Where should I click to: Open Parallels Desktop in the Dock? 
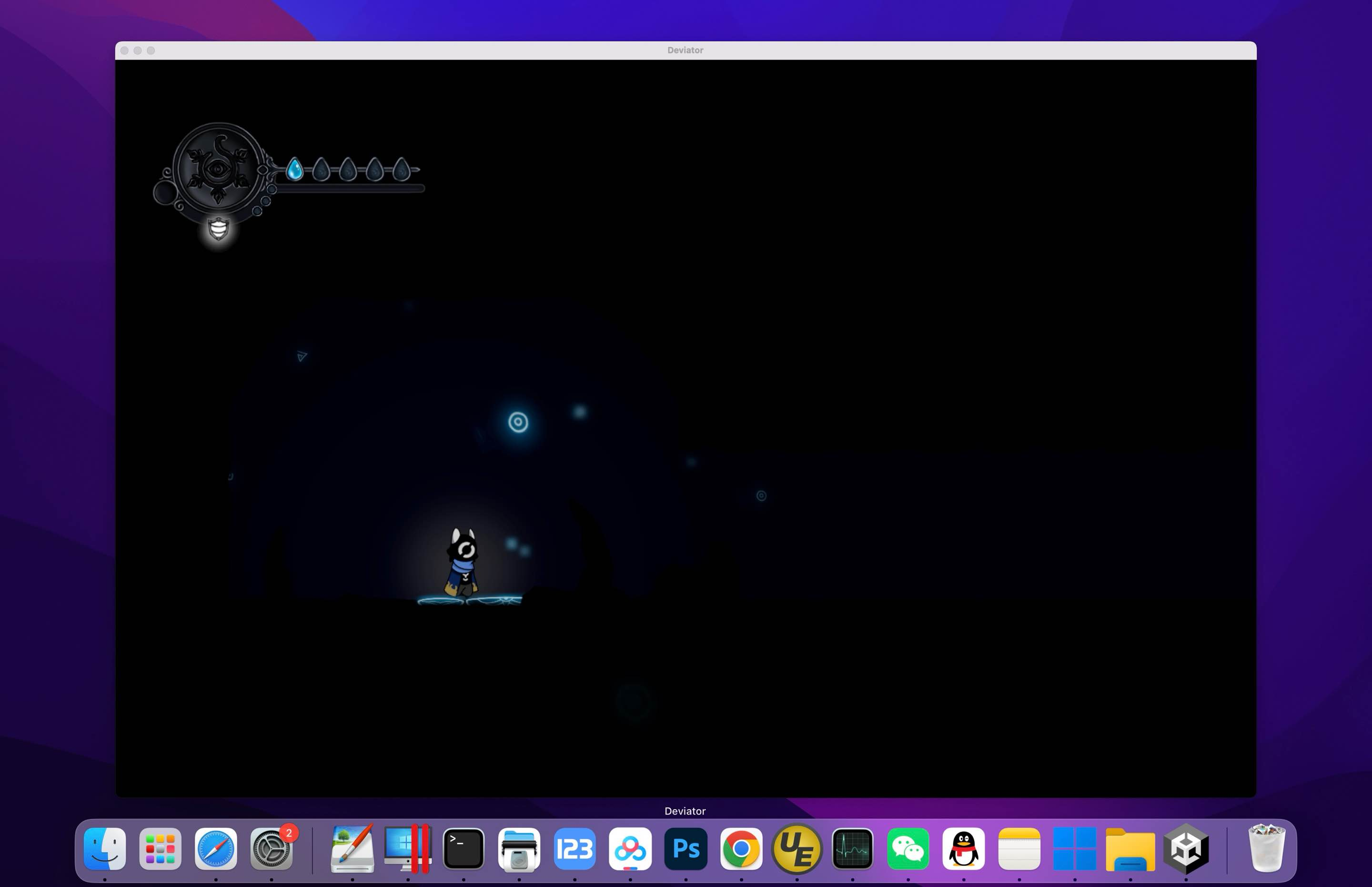[x=408, y=849]
